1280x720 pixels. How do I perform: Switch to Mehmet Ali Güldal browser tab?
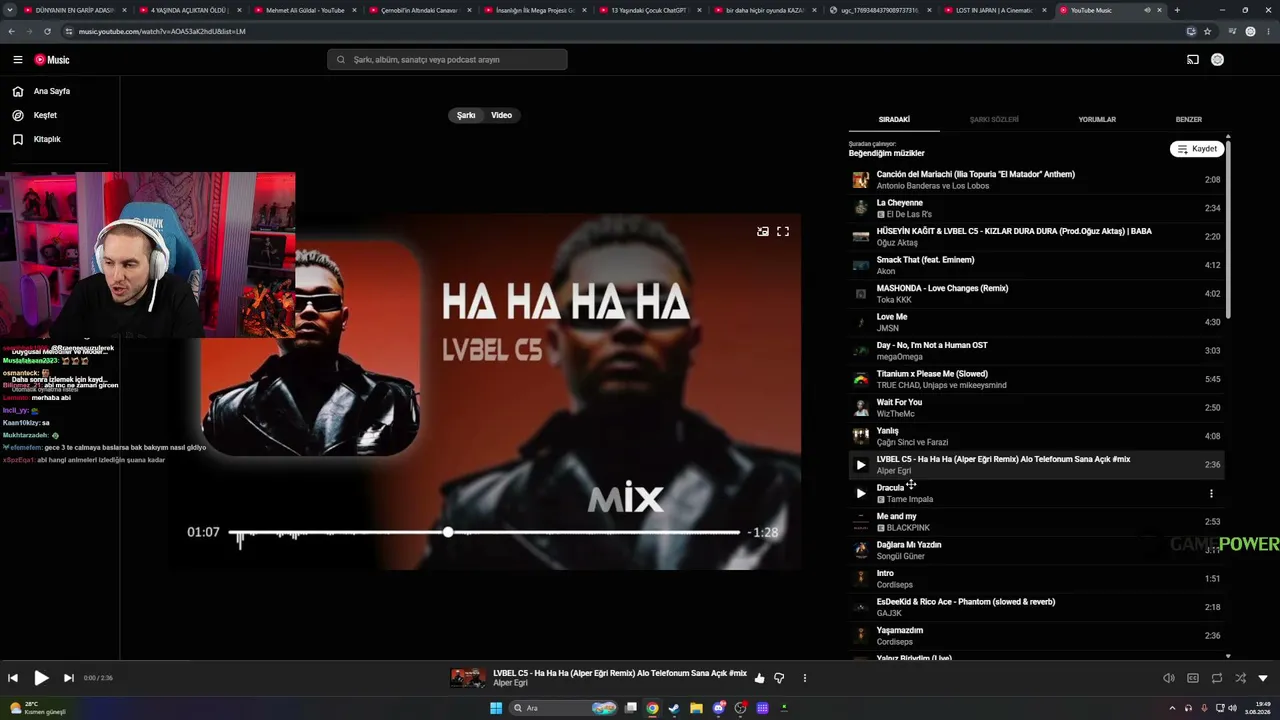coord(305,10)
